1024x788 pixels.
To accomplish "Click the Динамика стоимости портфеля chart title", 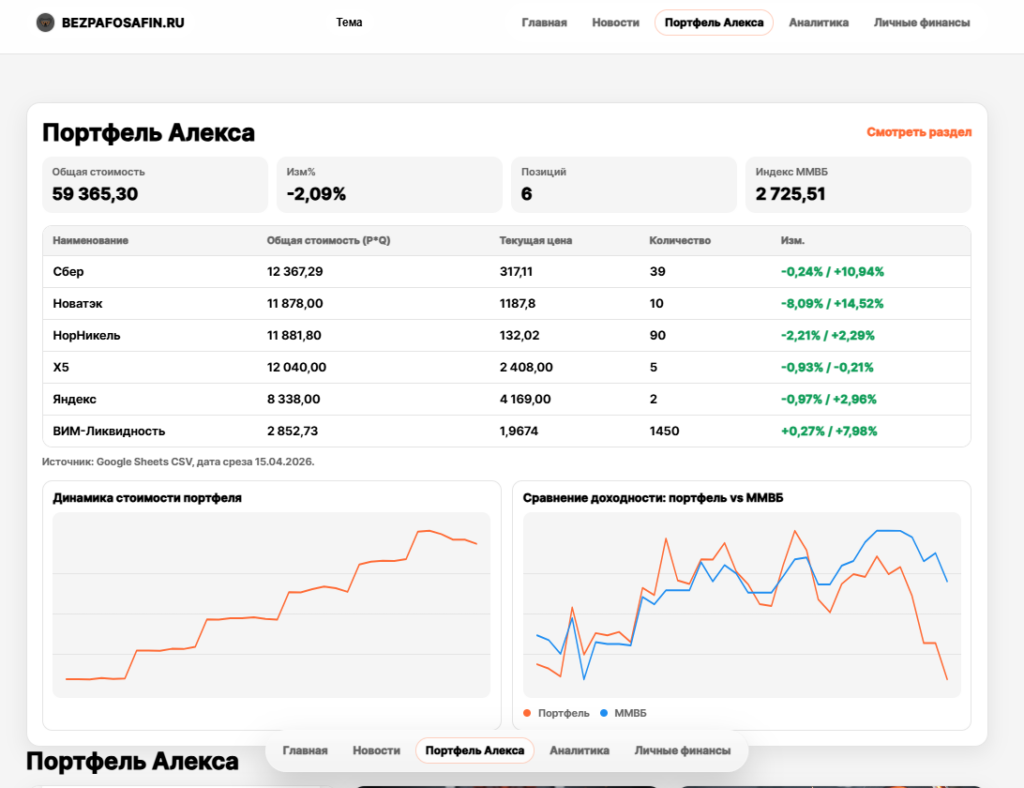I will tap(147, 498).
